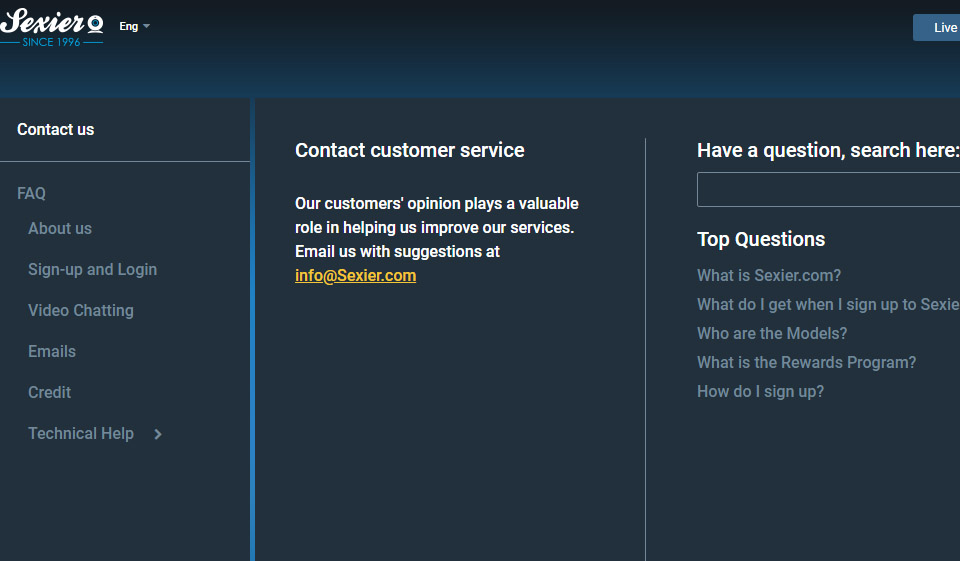Open the Credit help category

pos(49,392)
